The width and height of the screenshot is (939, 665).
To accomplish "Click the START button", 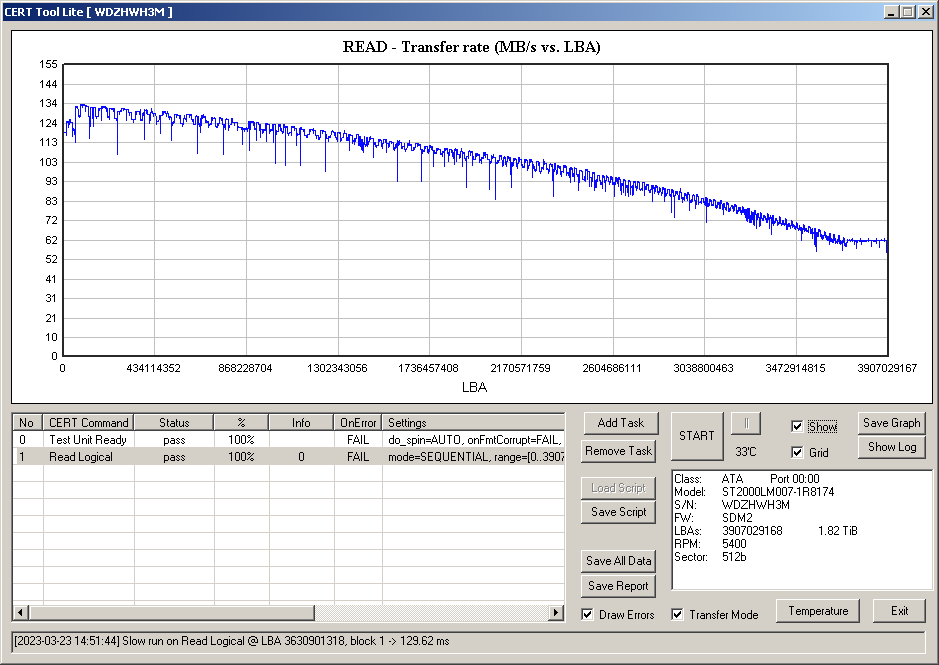I will (x=696, y=435).
